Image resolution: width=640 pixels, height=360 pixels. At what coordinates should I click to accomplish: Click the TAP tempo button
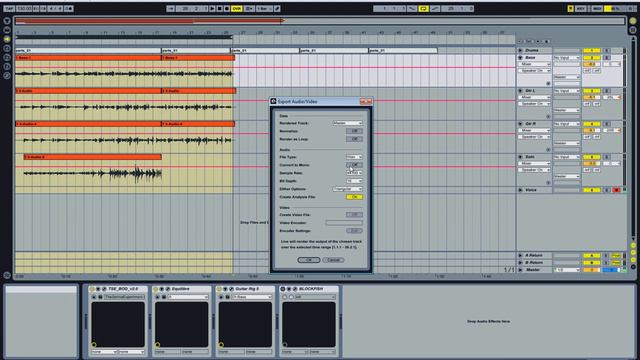(9, 9)
